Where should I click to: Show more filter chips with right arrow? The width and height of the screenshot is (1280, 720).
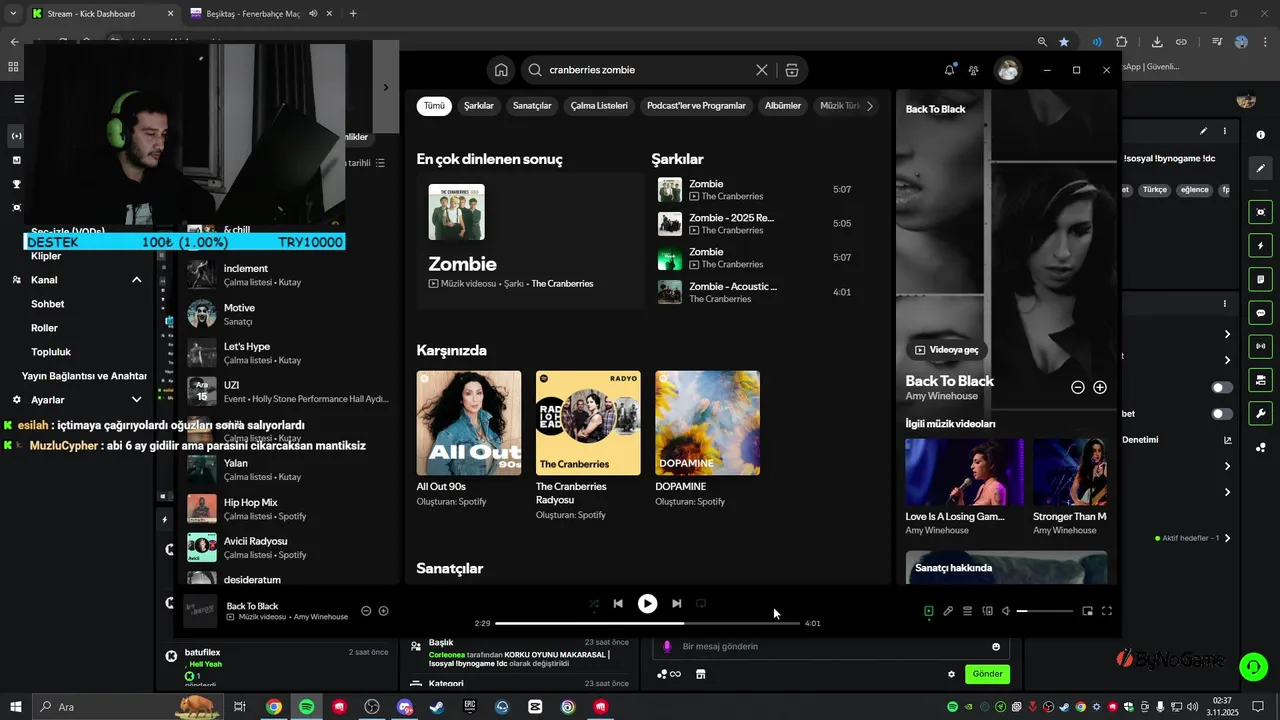(870, 105)
